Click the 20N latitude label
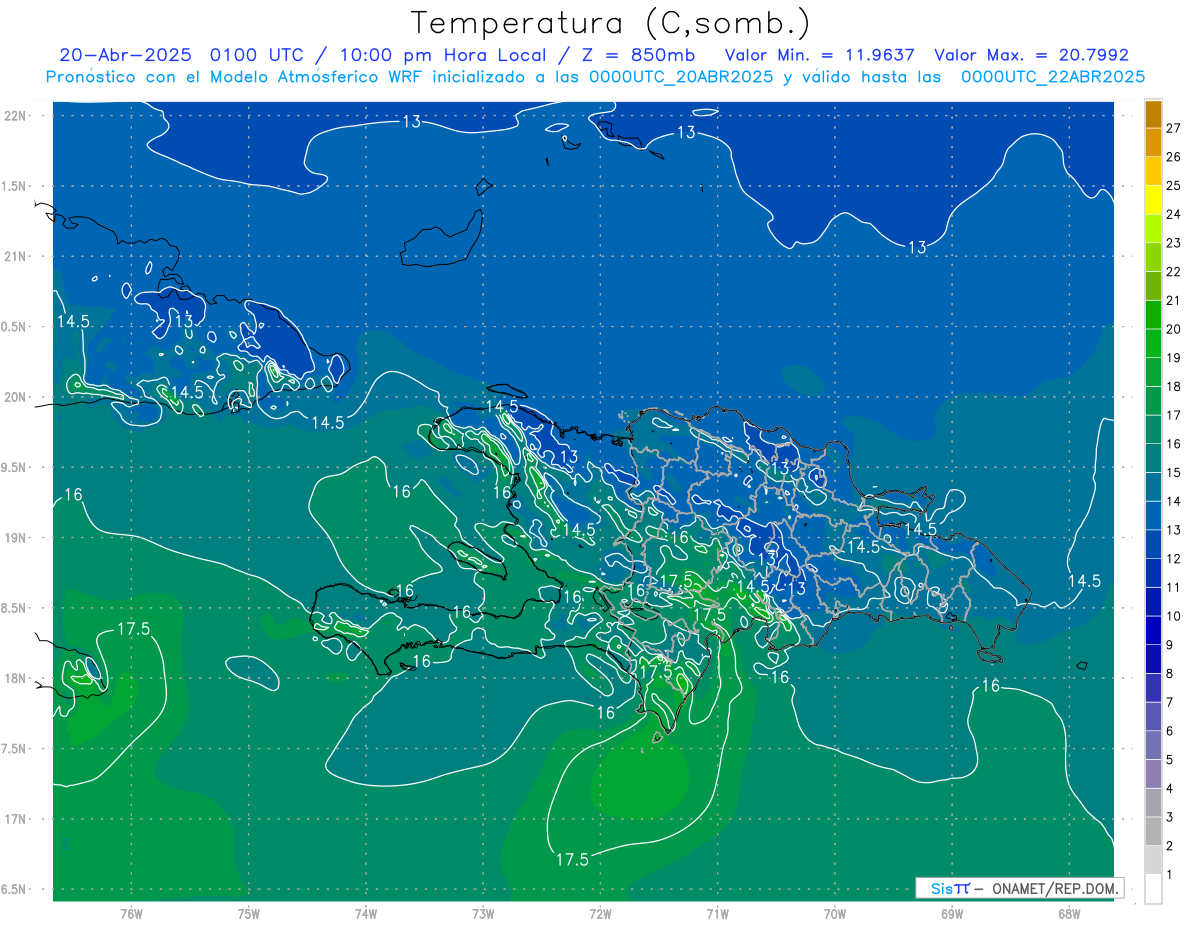1200x927 pixels. [x=17, y=397]
